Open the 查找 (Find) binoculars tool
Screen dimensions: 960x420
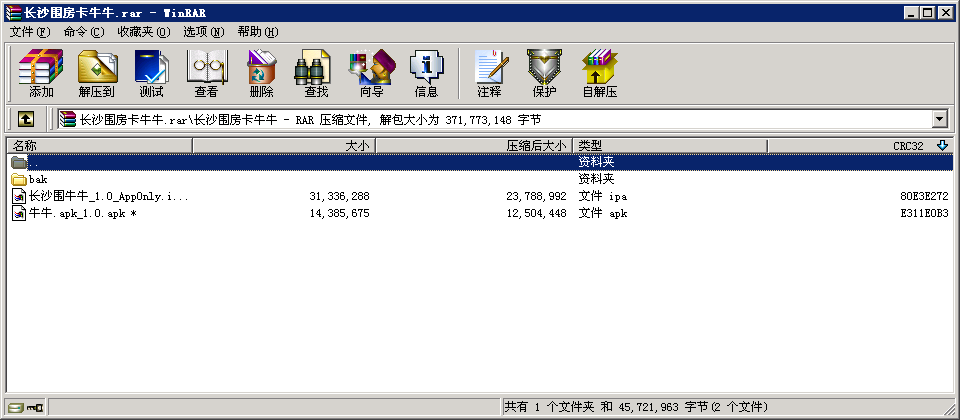coord(316,73)
